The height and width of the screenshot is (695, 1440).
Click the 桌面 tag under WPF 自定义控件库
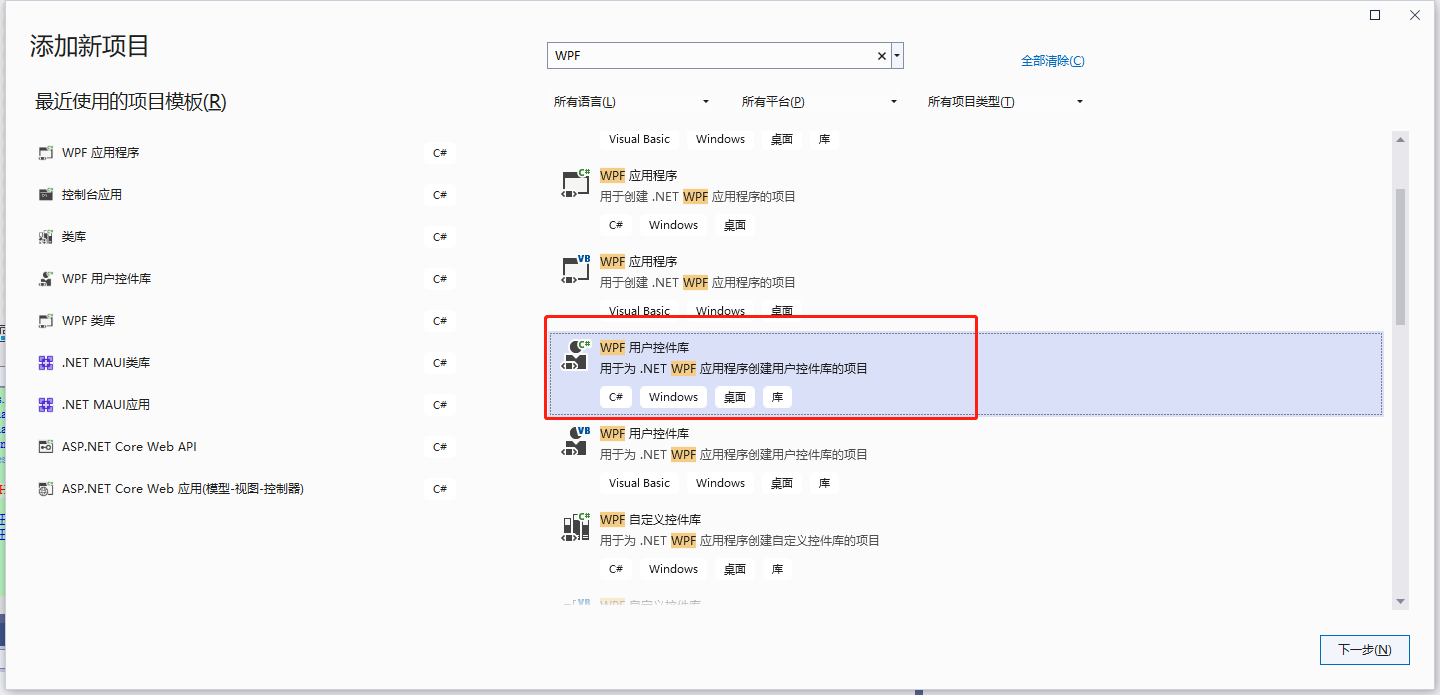[735, 569]
